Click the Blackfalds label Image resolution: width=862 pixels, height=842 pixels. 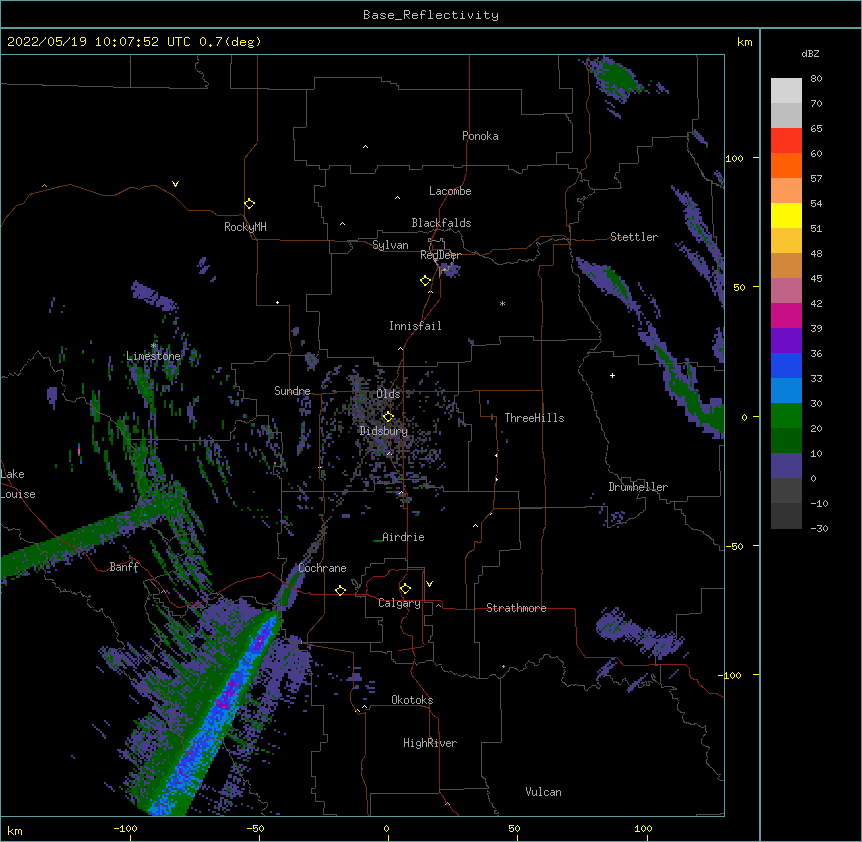(x=441, y=223)
